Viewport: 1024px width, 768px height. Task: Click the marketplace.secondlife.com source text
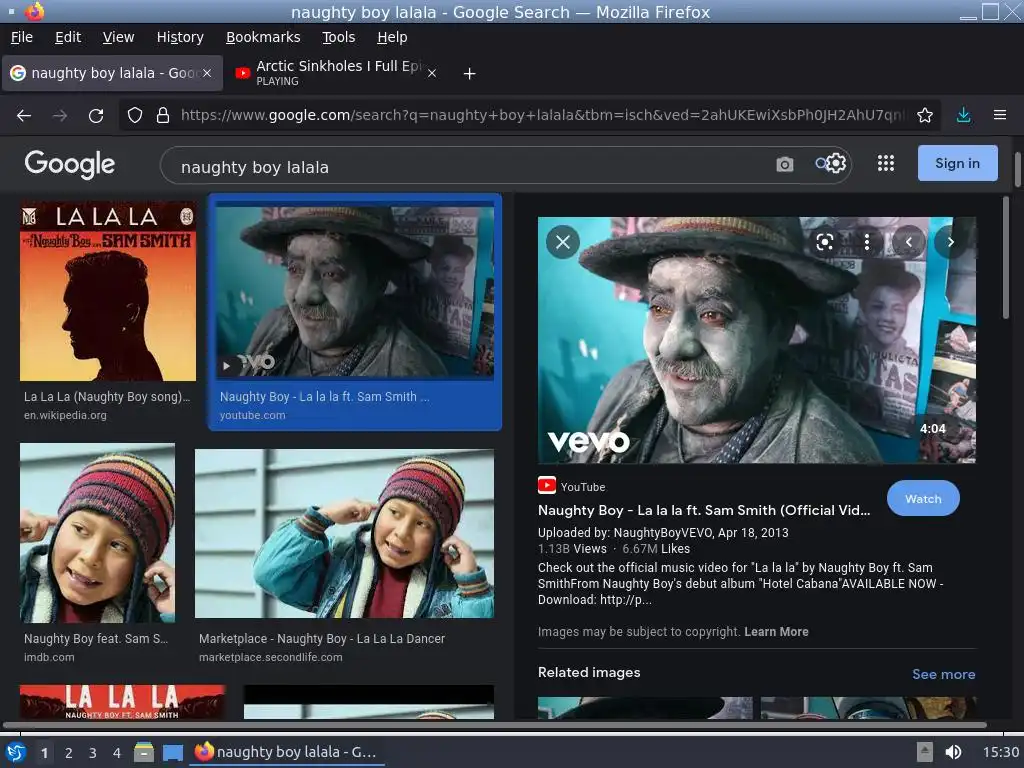(x=270, y=658)
